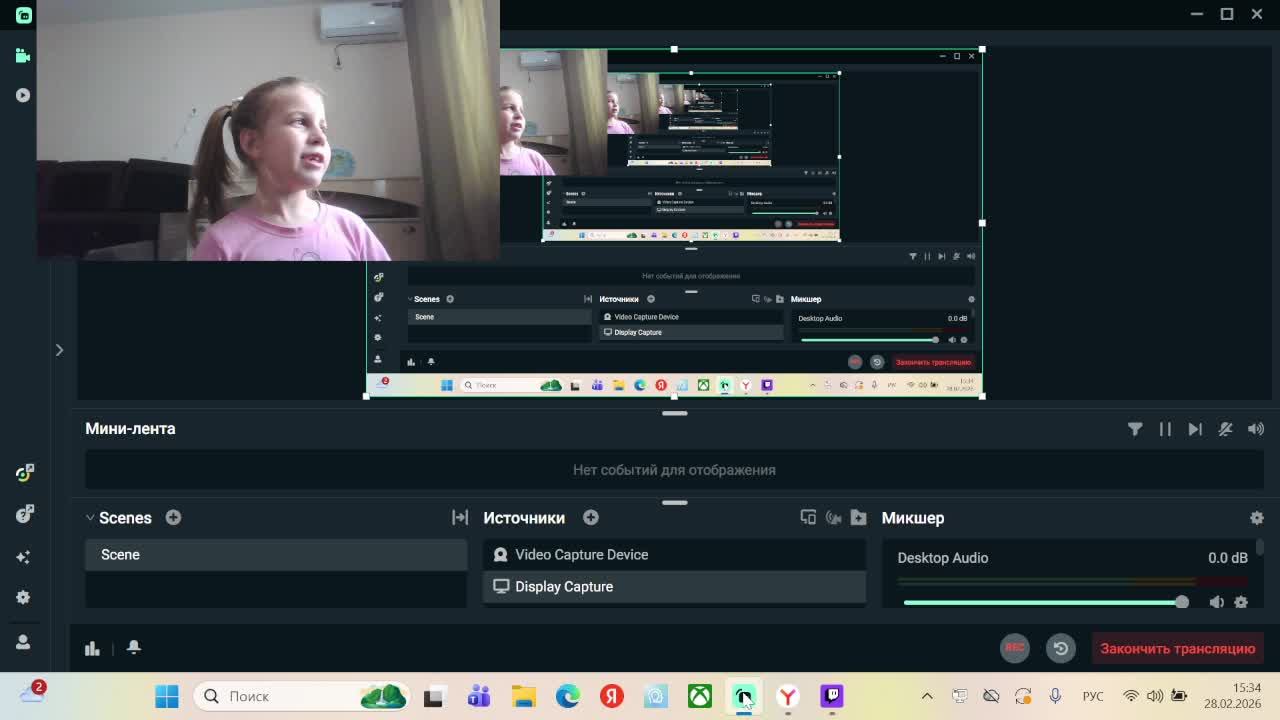
Task: Open Twitch app from taskbar
Action: (x=832, y=696)
